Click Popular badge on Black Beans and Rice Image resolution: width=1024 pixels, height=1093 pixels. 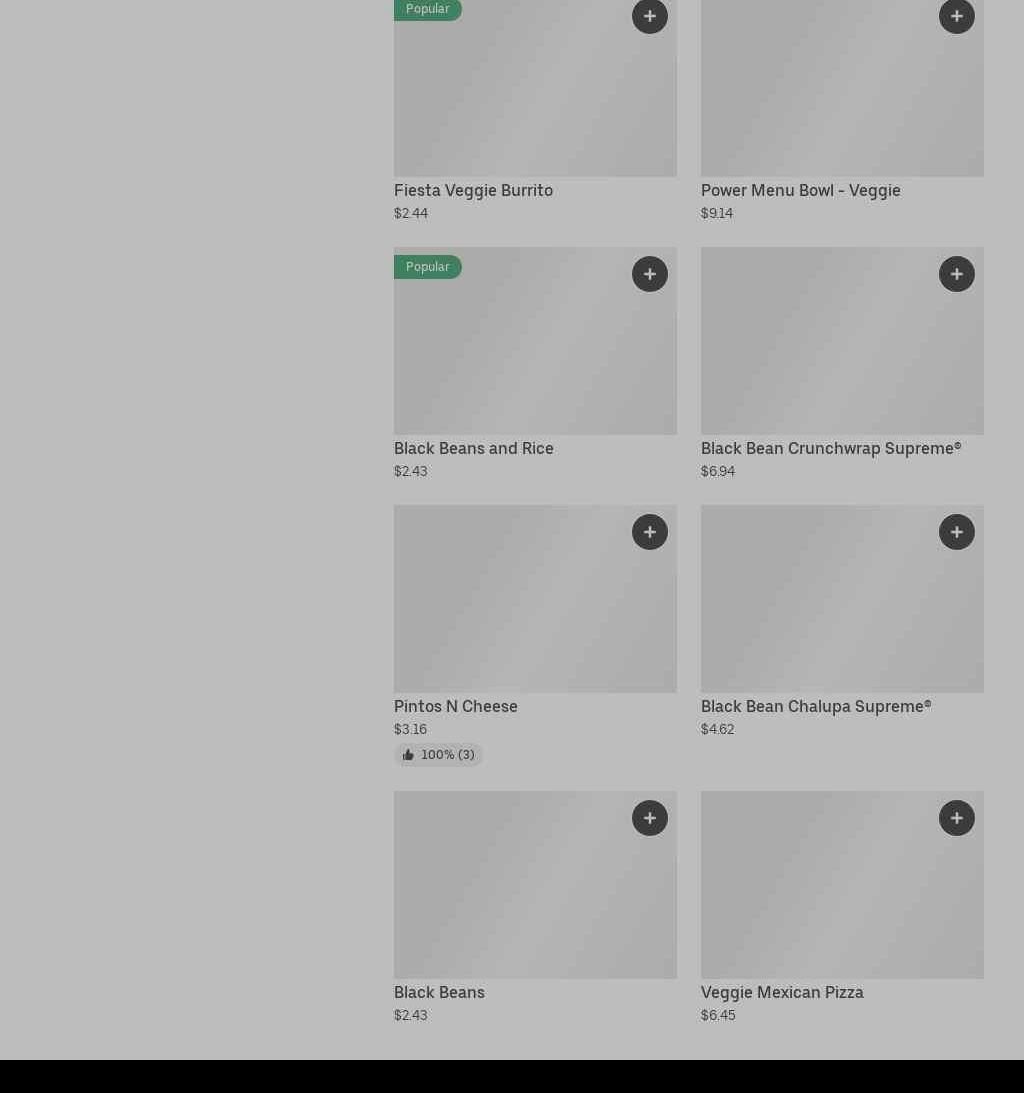[427, 267]
